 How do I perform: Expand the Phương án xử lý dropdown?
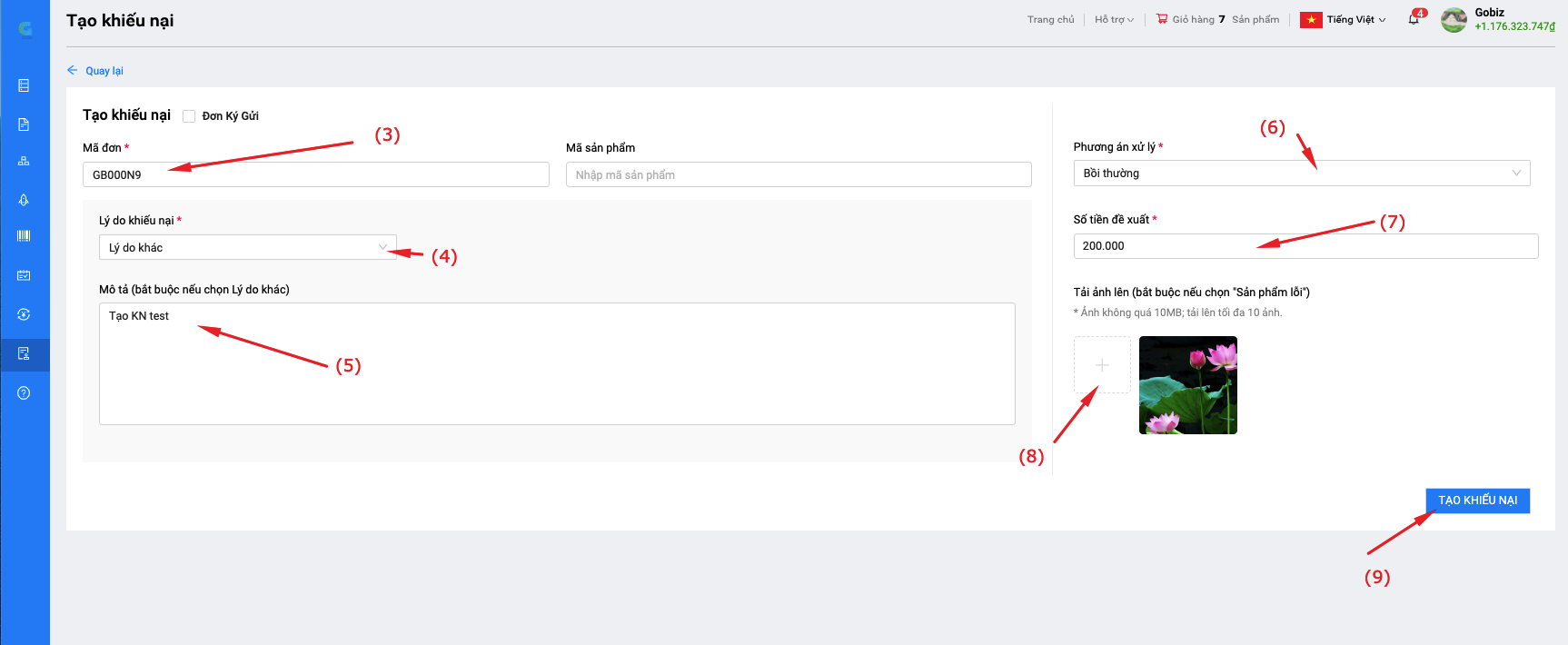coord(1301,174)
